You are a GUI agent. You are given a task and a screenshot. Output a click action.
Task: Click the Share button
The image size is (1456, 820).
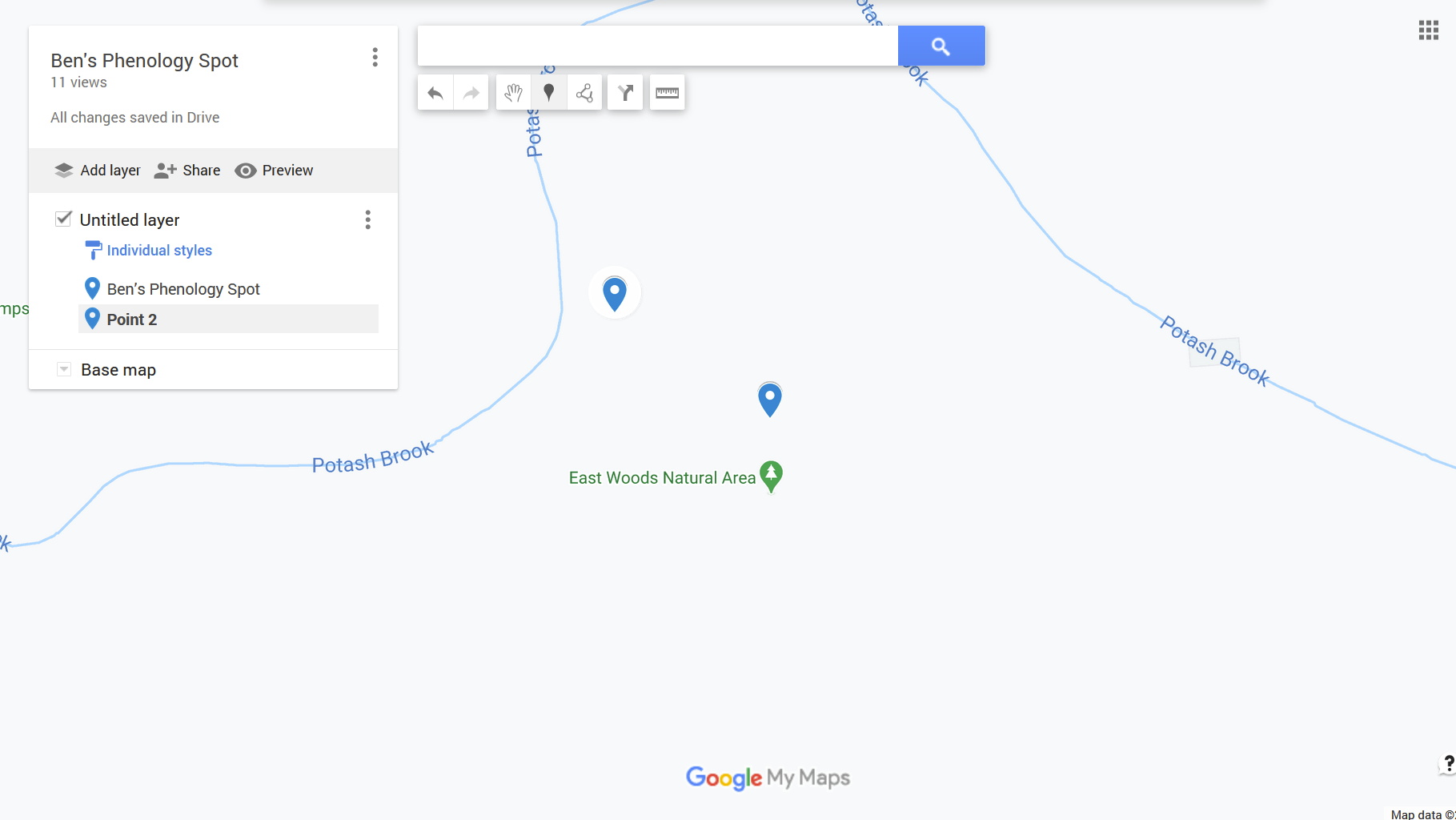[x=187, y=171]
